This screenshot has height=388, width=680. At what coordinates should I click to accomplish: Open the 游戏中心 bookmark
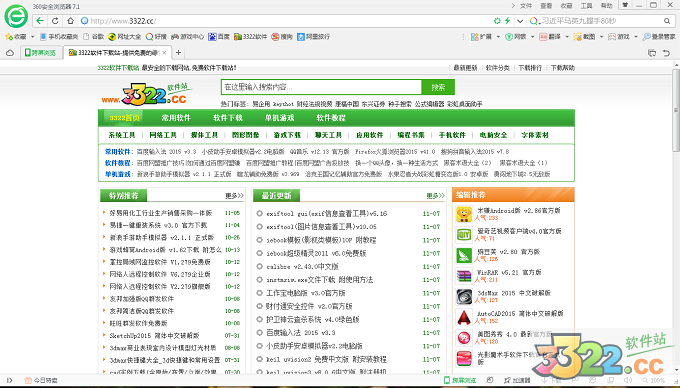tap(187, 37)
